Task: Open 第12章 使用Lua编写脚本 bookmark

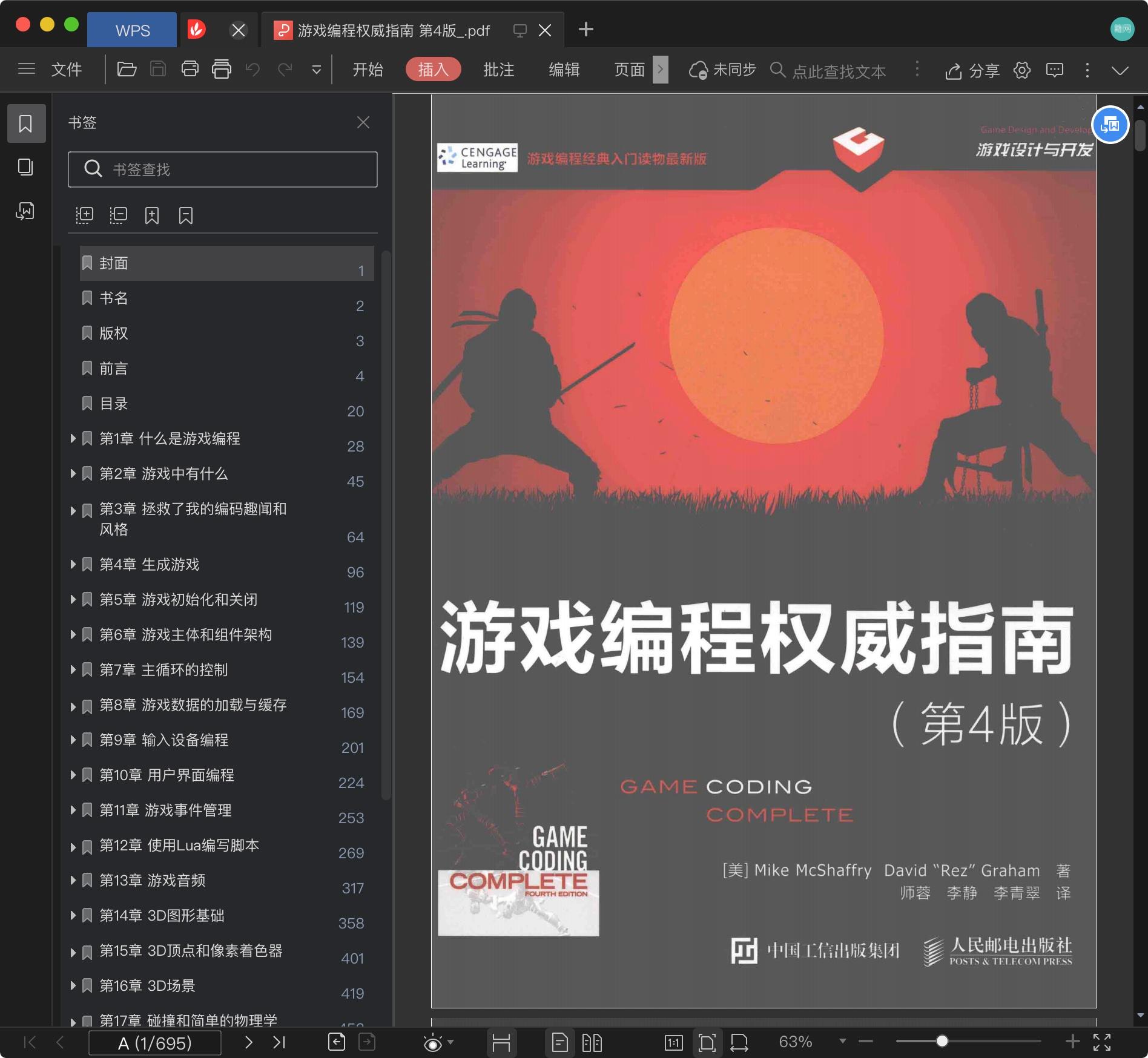Action: coord(226,846)
